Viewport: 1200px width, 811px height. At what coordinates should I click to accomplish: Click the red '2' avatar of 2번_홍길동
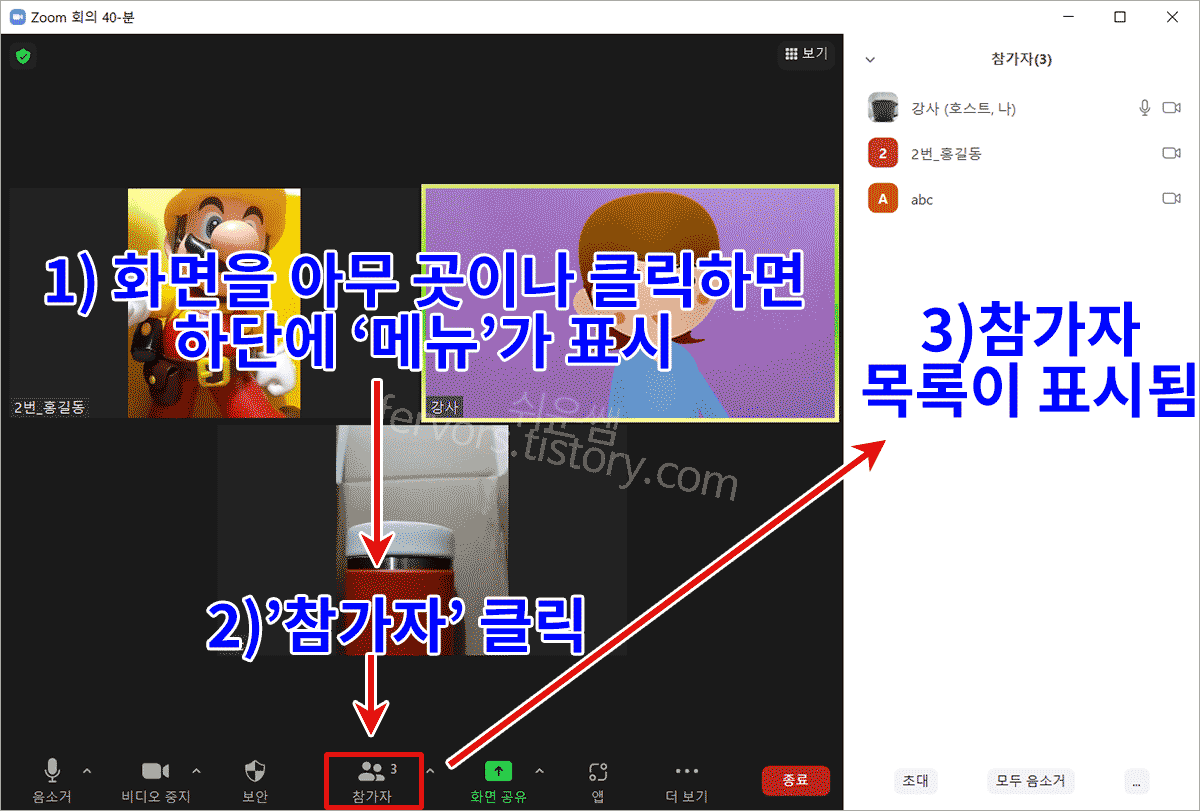point(882,154)
